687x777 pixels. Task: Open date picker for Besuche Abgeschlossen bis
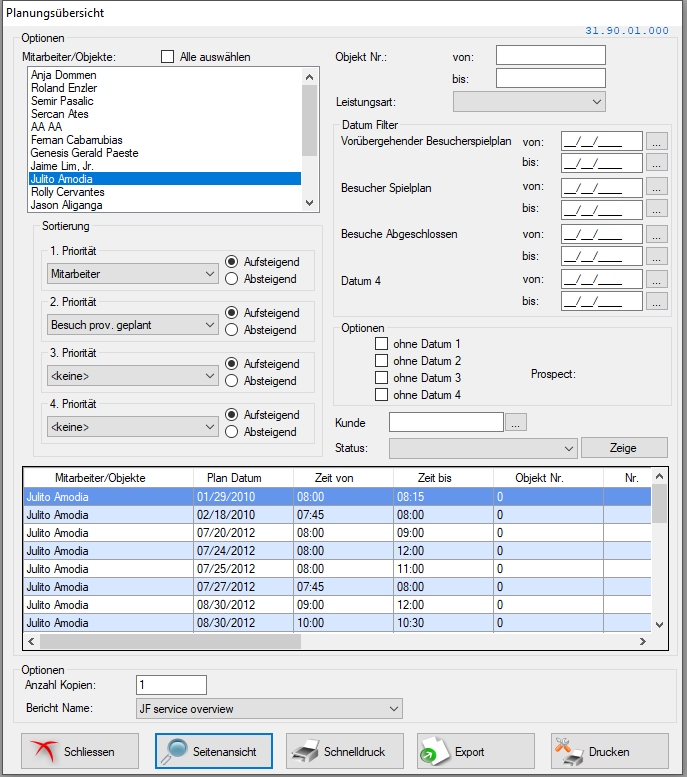pyautogui.click(x=656, y=256)
